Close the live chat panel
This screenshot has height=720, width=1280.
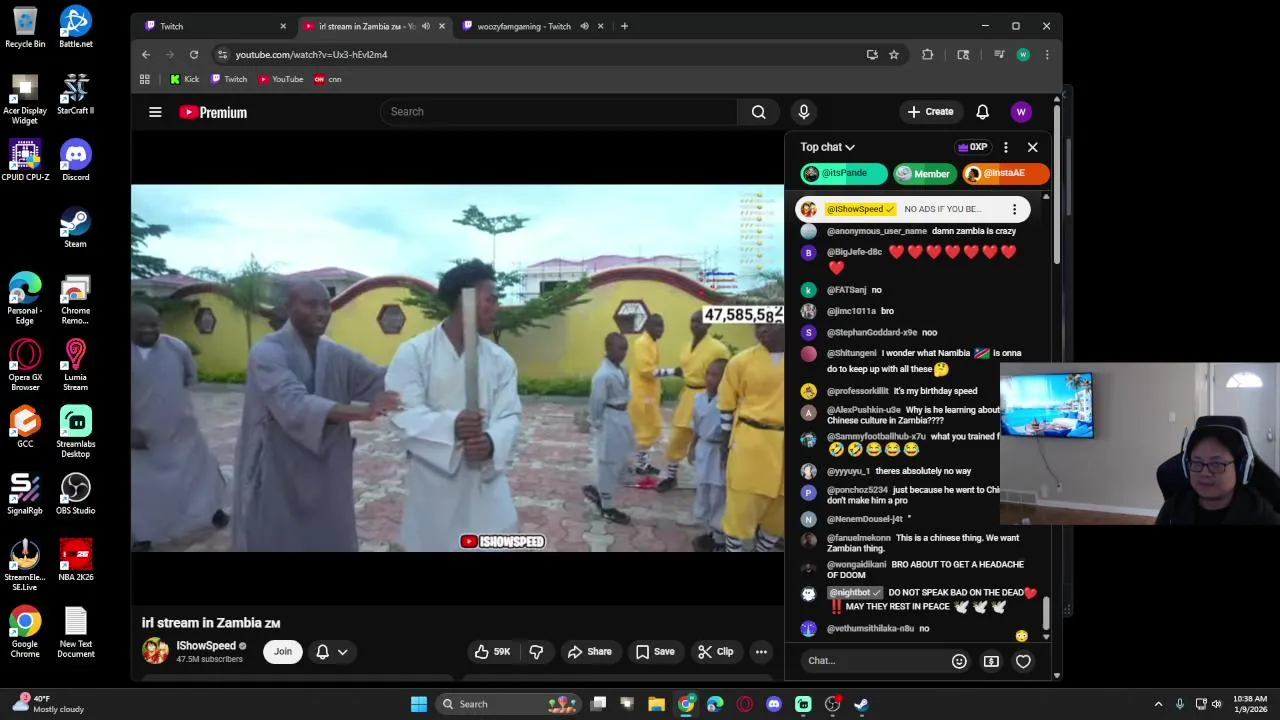click(1033, 147)
